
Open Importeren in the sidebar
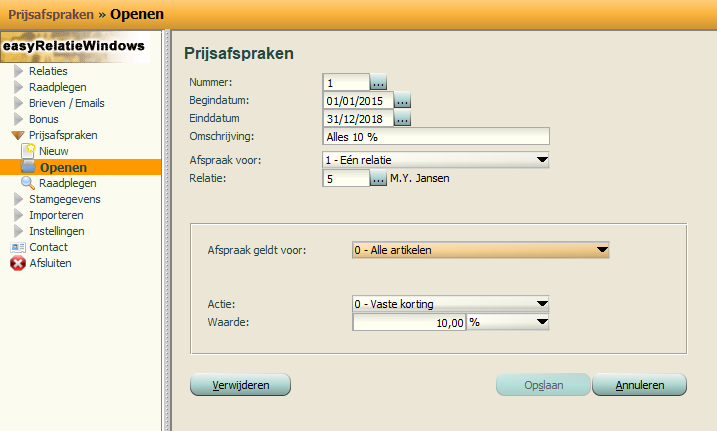pyautogui.click(x=56, y=215)
